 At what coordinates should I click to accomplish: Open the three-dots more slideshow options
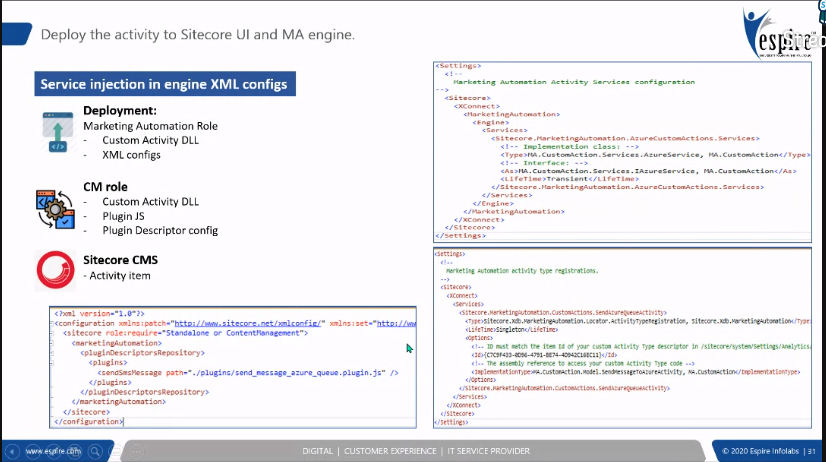136,451
